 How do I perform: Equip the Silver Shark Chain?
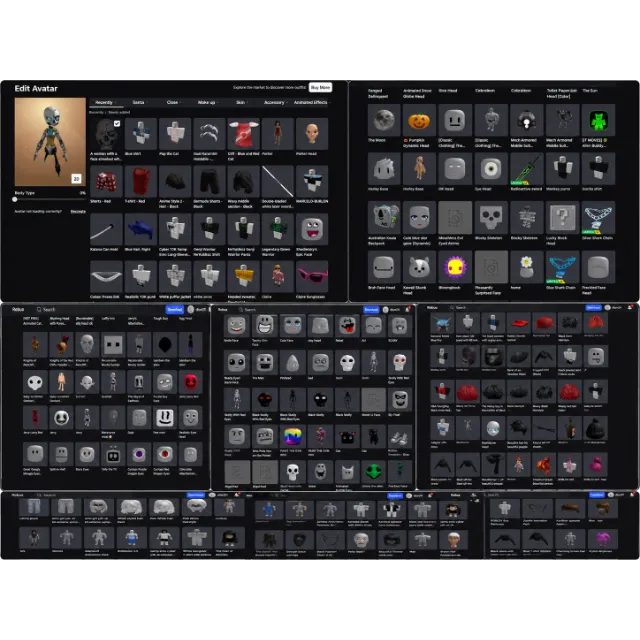click(x=598, y=217)
